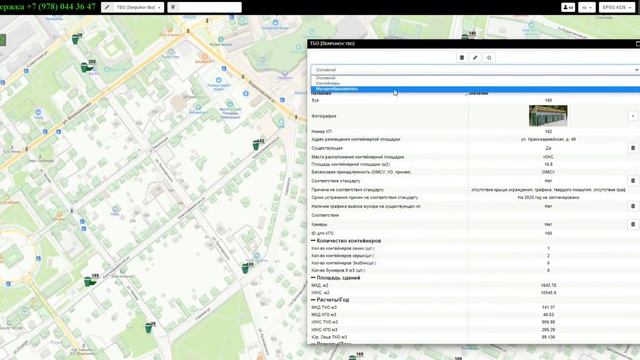The width and height of the screenshot is (640, 360).
Task: Click the Сроки устранения value text
Action: (x=548, y=197)
